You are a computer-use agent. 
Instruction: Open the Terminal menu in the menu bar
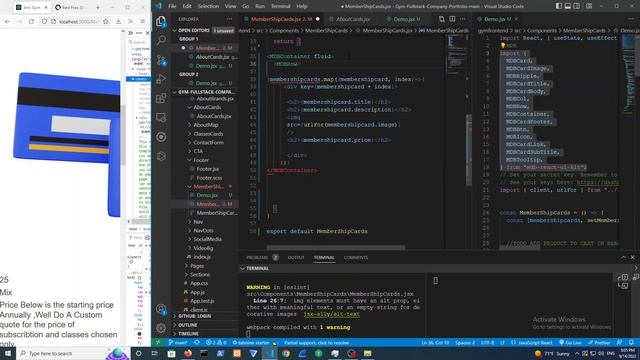click(x=280, y=6)
